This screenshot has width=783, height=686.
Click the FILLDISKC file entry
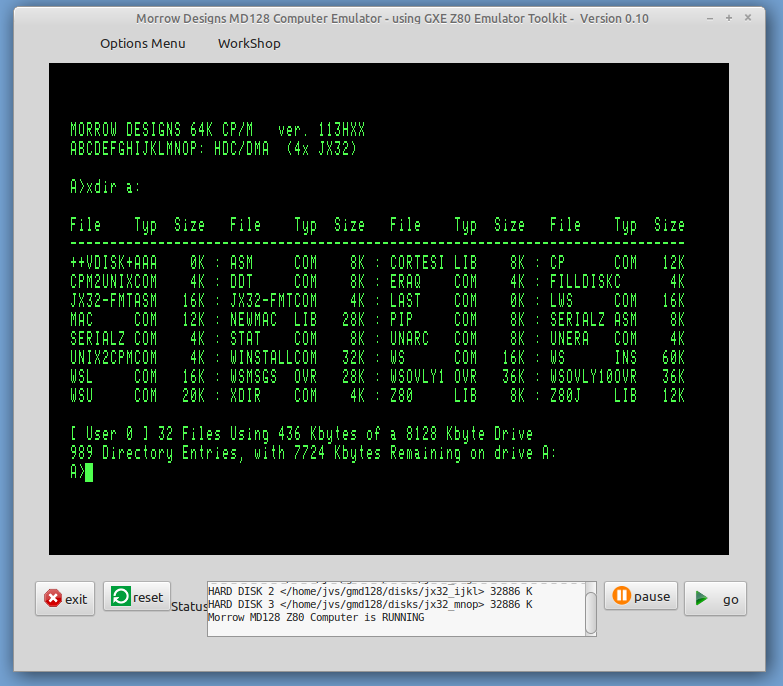pos(618,282)
